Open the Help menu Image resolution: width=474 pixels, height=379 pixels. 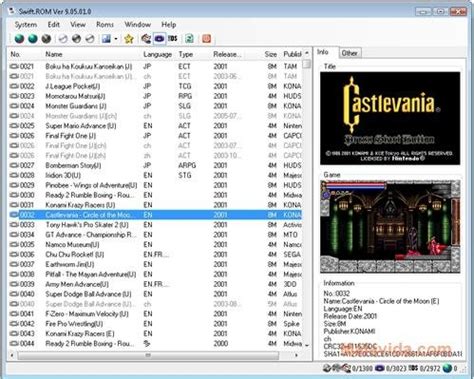tap(169, 25)
